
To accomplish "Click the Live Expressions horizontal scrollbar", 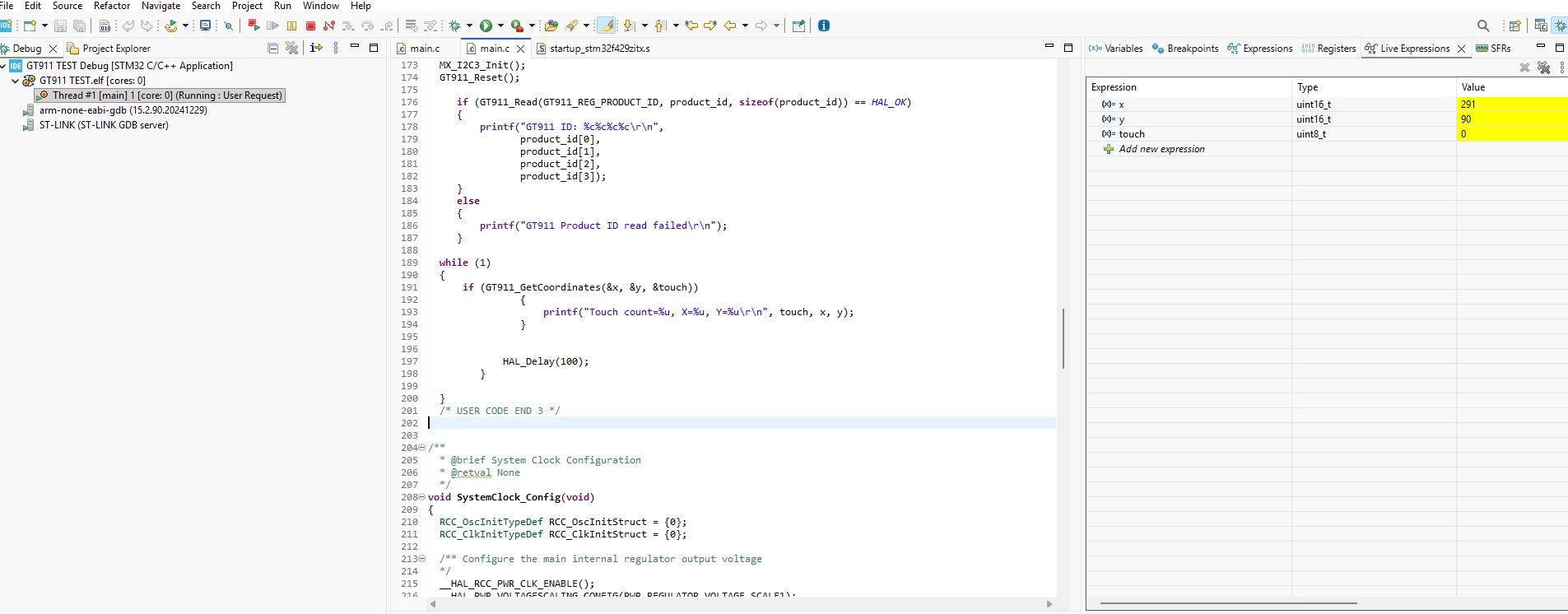I will pos(1228,603).
